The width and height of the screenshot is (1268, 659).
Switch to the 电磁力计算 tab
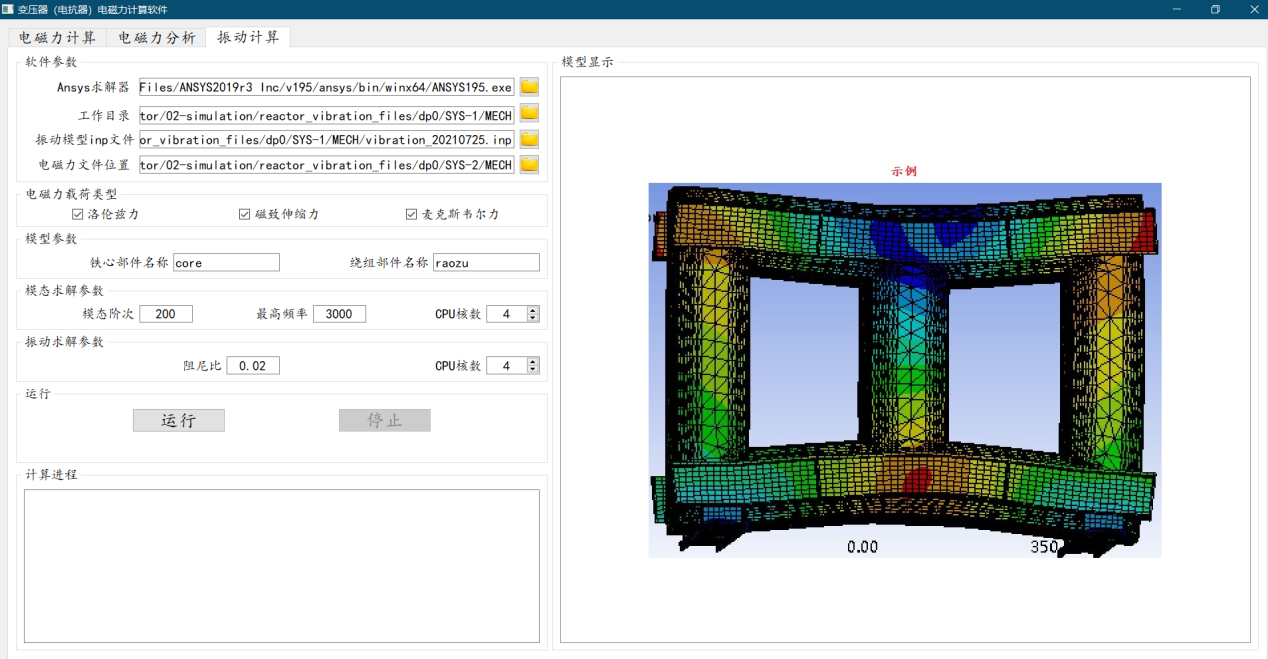click(x=58, y=38)
